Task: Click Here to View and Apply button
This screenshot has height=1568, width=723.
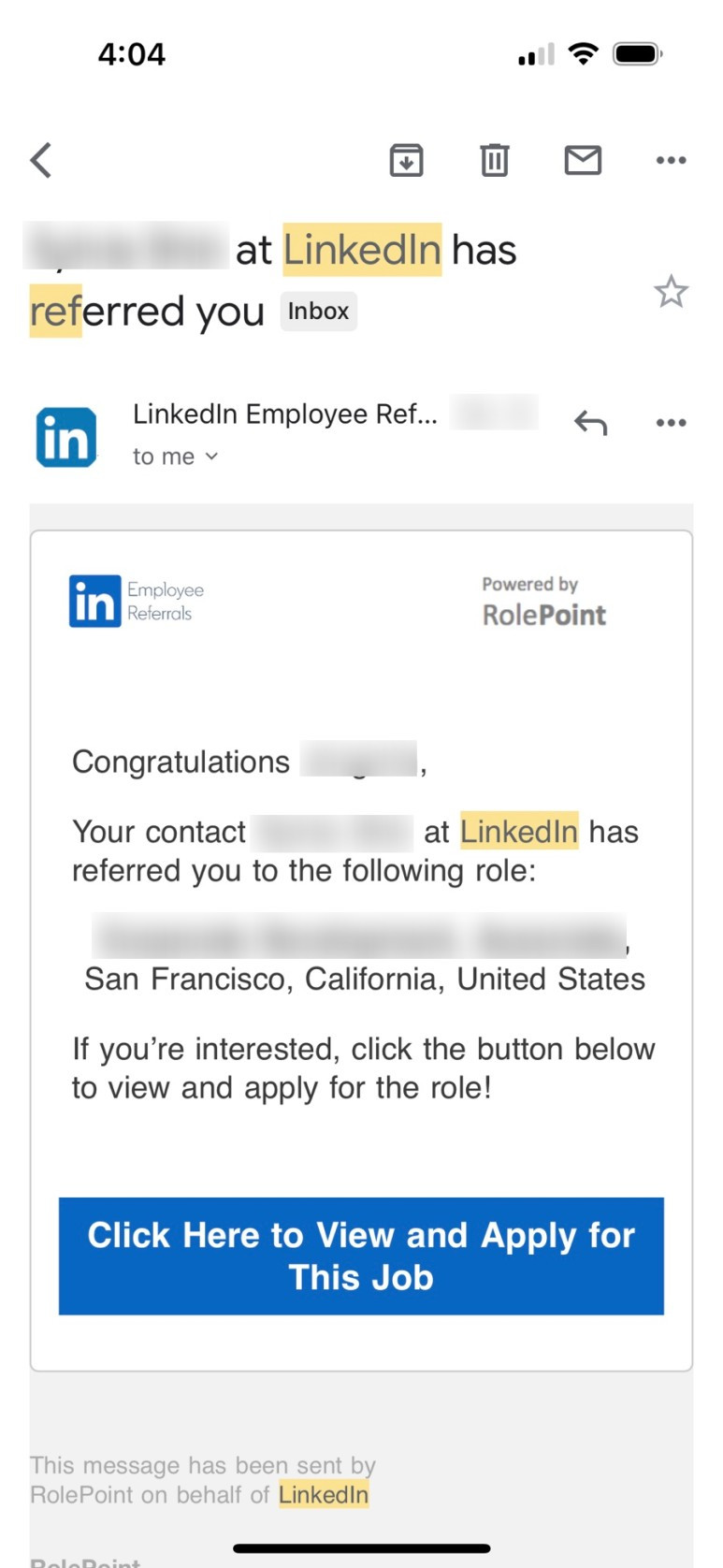Action: pos(361,1256)
